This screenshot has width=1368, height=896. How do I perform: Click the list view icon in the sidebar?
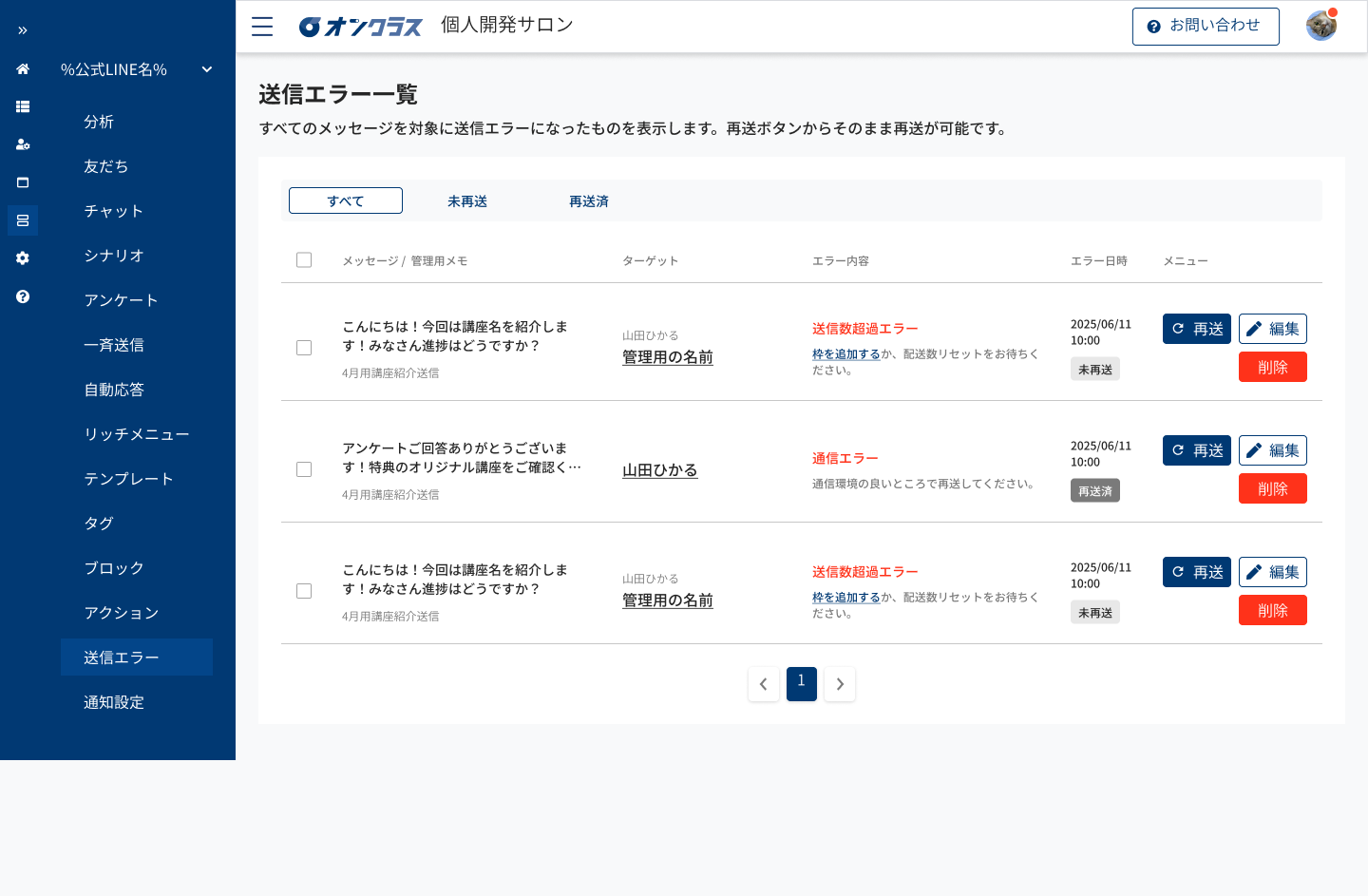(22, 106)
